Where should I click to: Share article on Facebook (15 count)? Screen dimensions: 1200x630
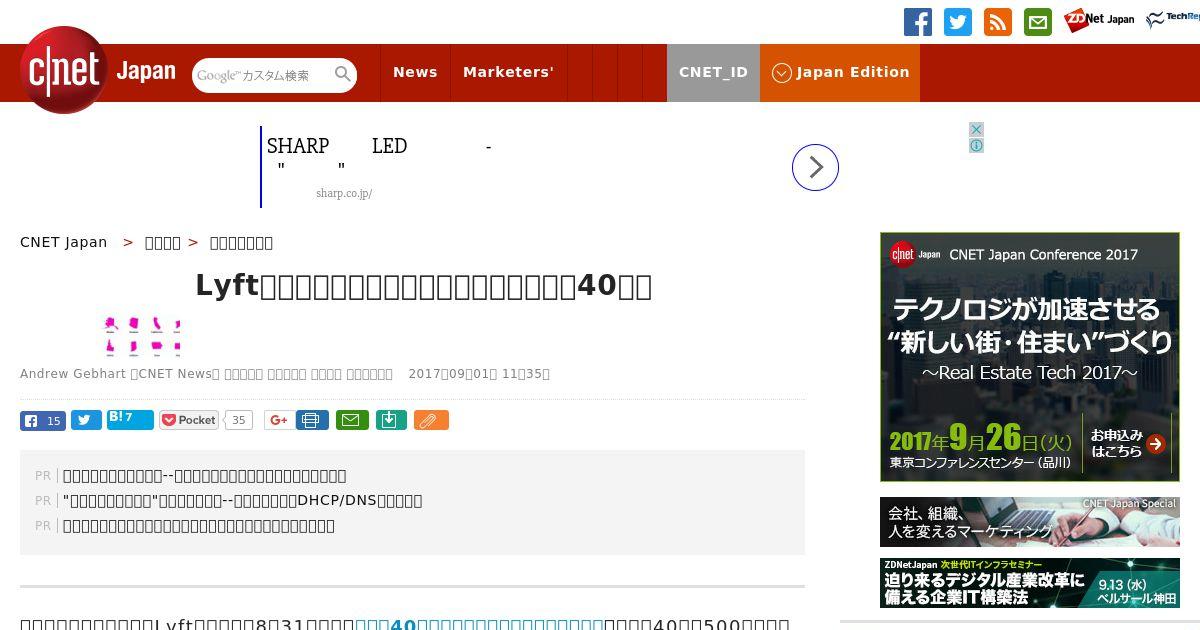click(43, 420)
